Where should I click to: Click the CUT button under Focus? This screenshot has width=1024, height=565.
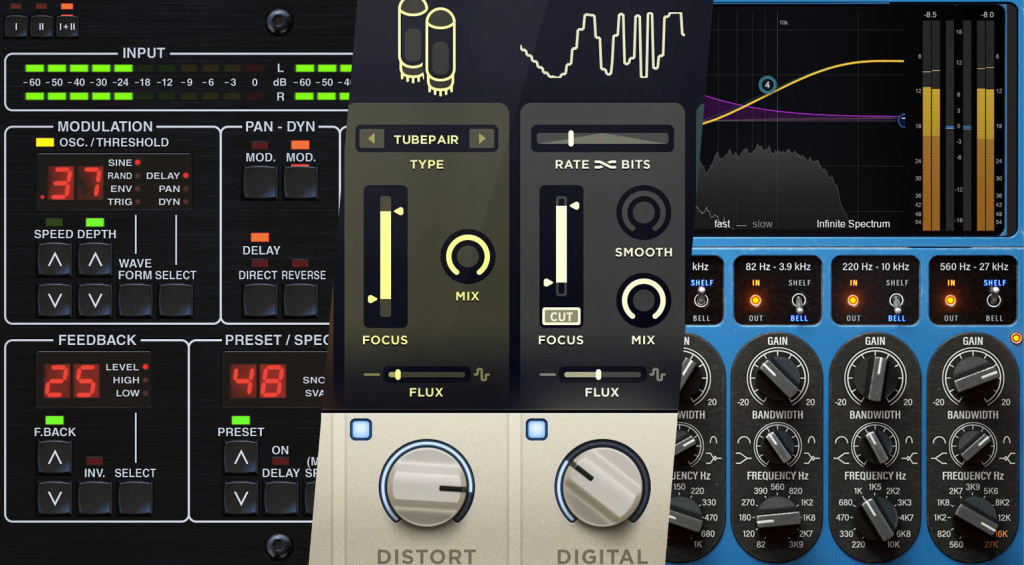(561, 317)
